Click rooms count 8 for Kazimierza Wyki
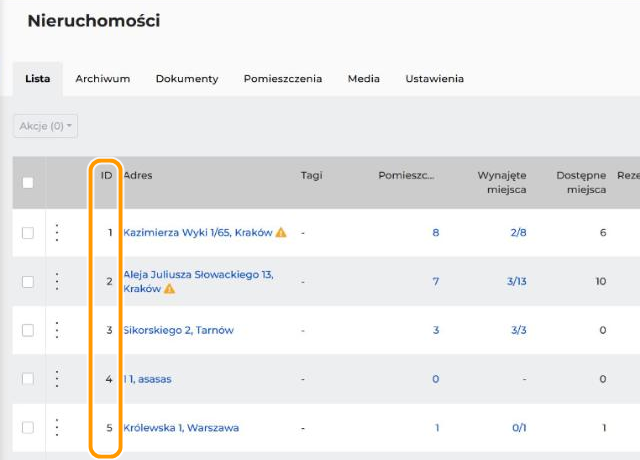 point(436,233)
